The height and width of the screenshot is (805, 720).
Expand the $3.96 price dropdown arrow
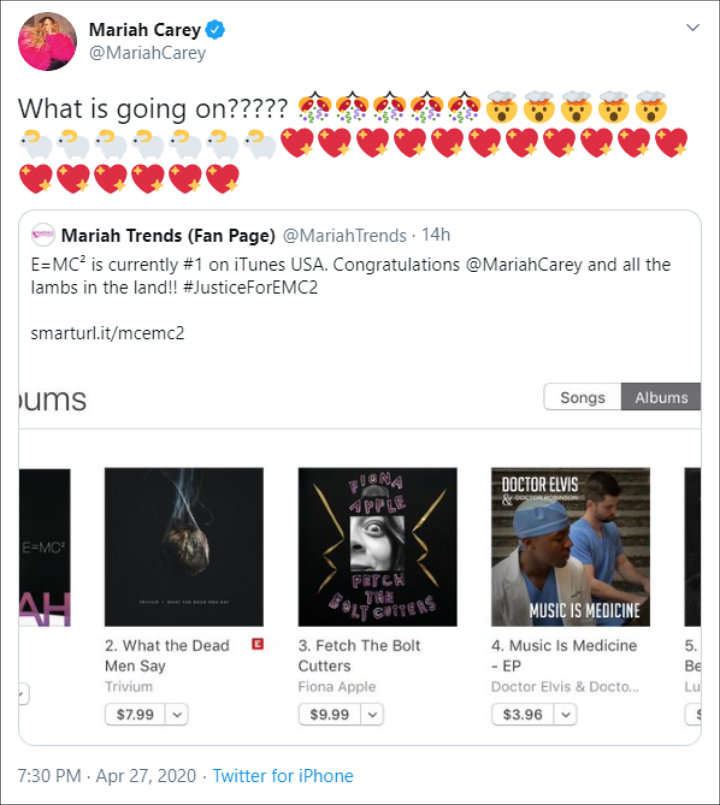point(565,714)
